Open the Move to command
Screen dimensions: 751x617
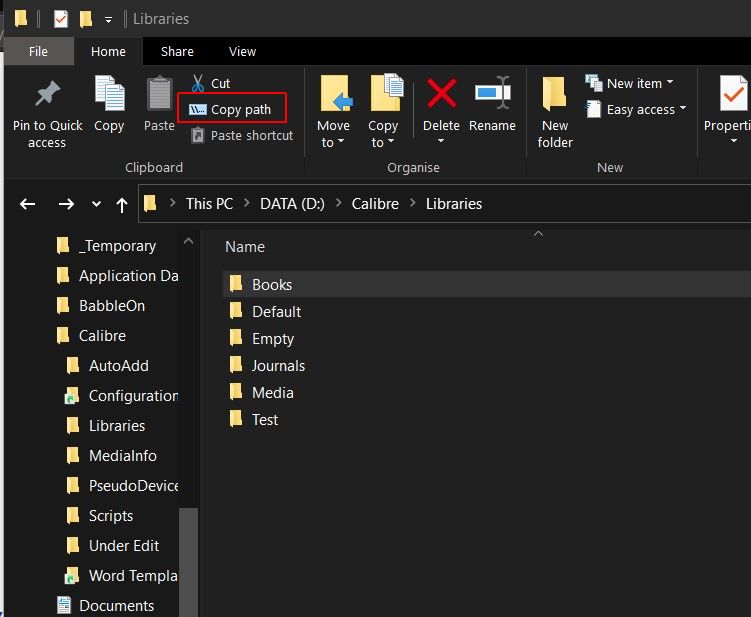[333, 111]
